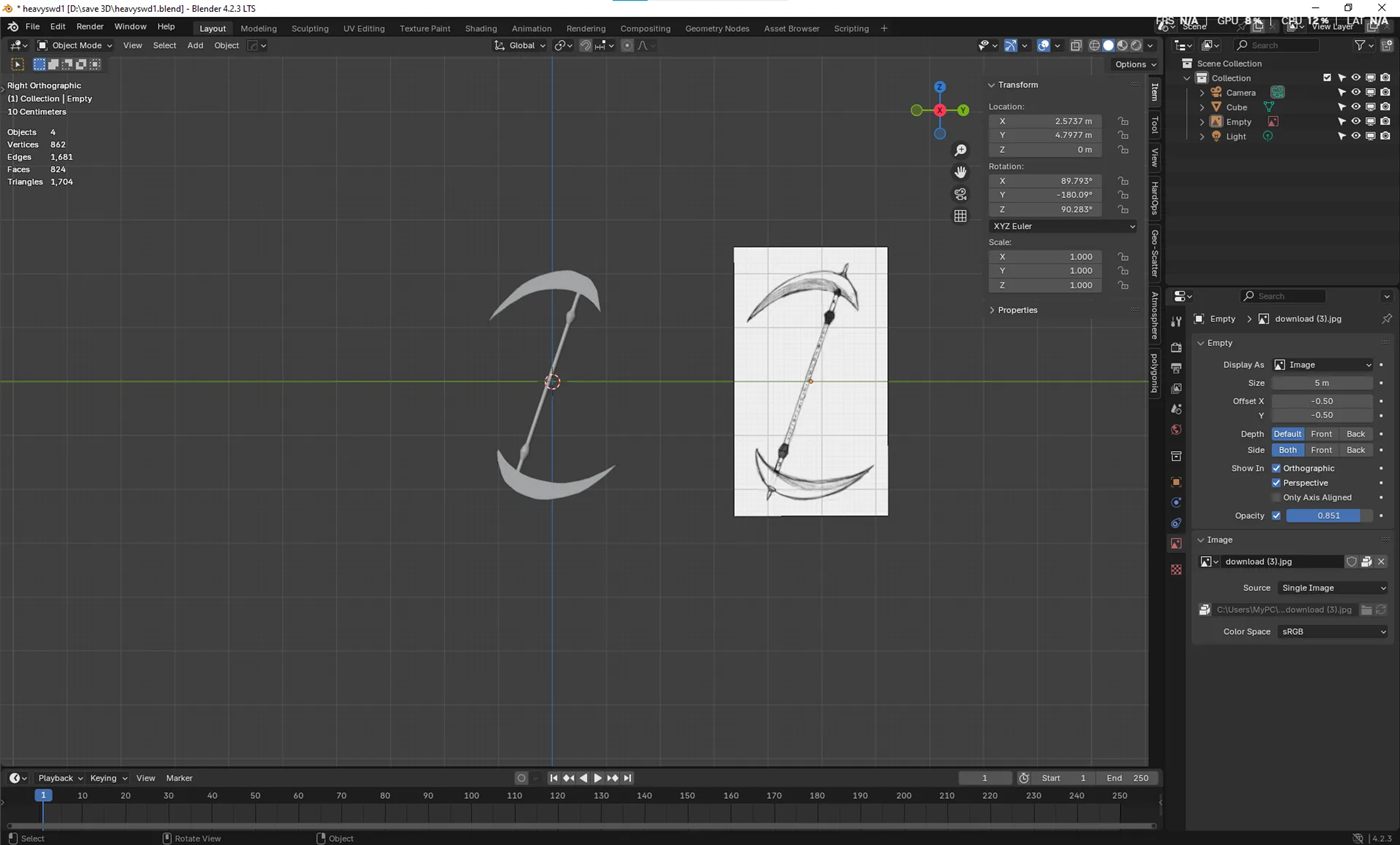This screenshot has width=1400, height=845.
Task: Toggle X-ray mode icon
Action: 1076,45
